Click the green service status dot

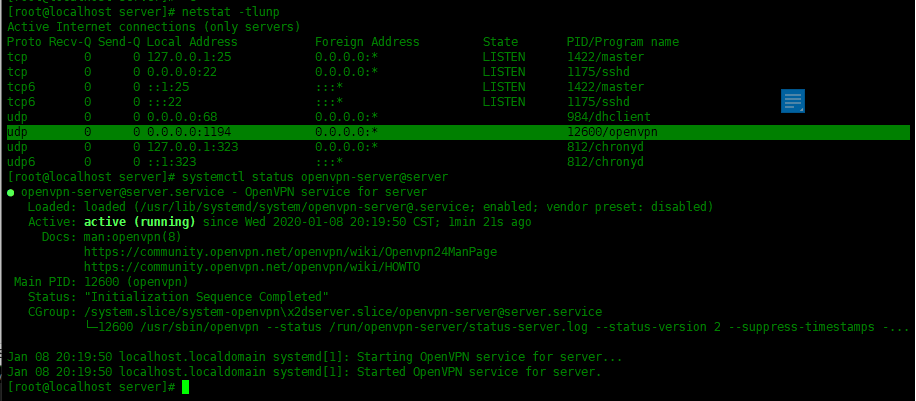click(11, 192)
